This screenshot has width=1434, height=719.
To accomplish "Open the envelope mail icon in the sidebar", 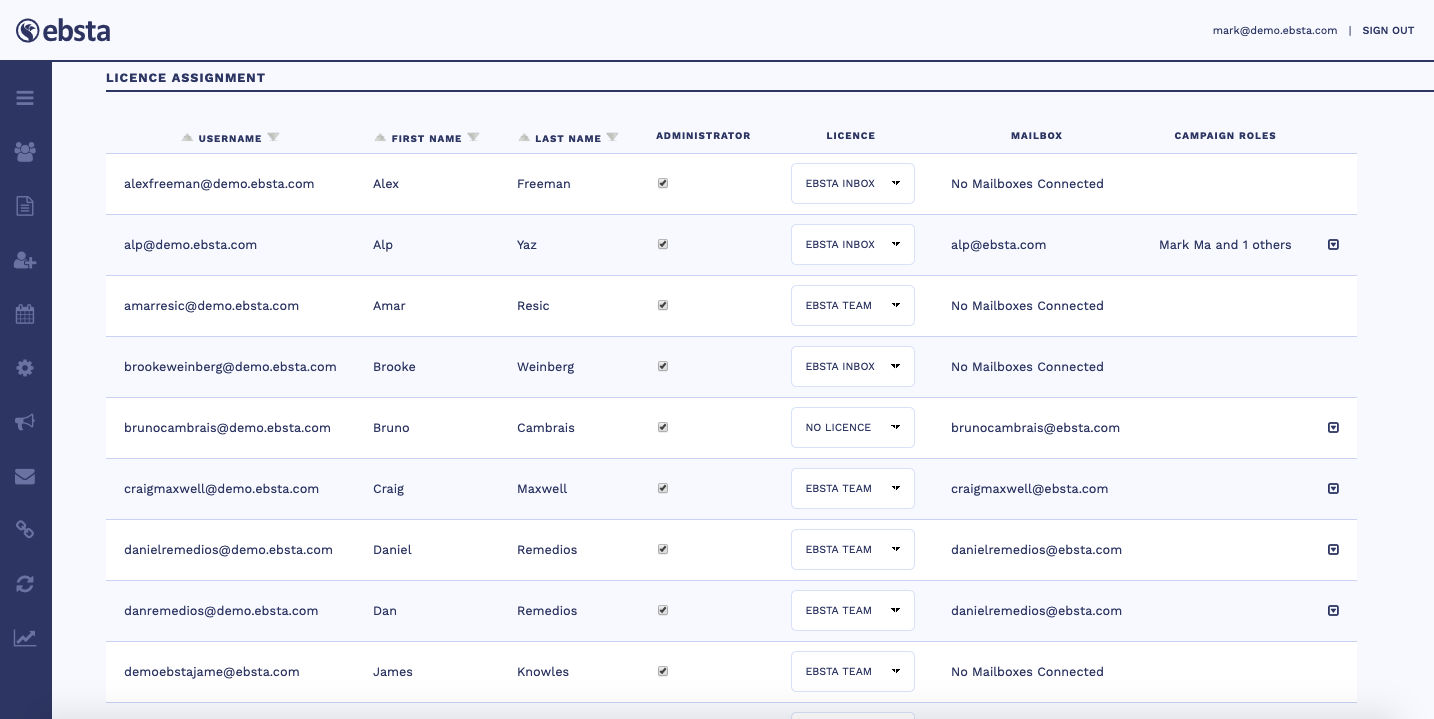I will tap(25, 476).
